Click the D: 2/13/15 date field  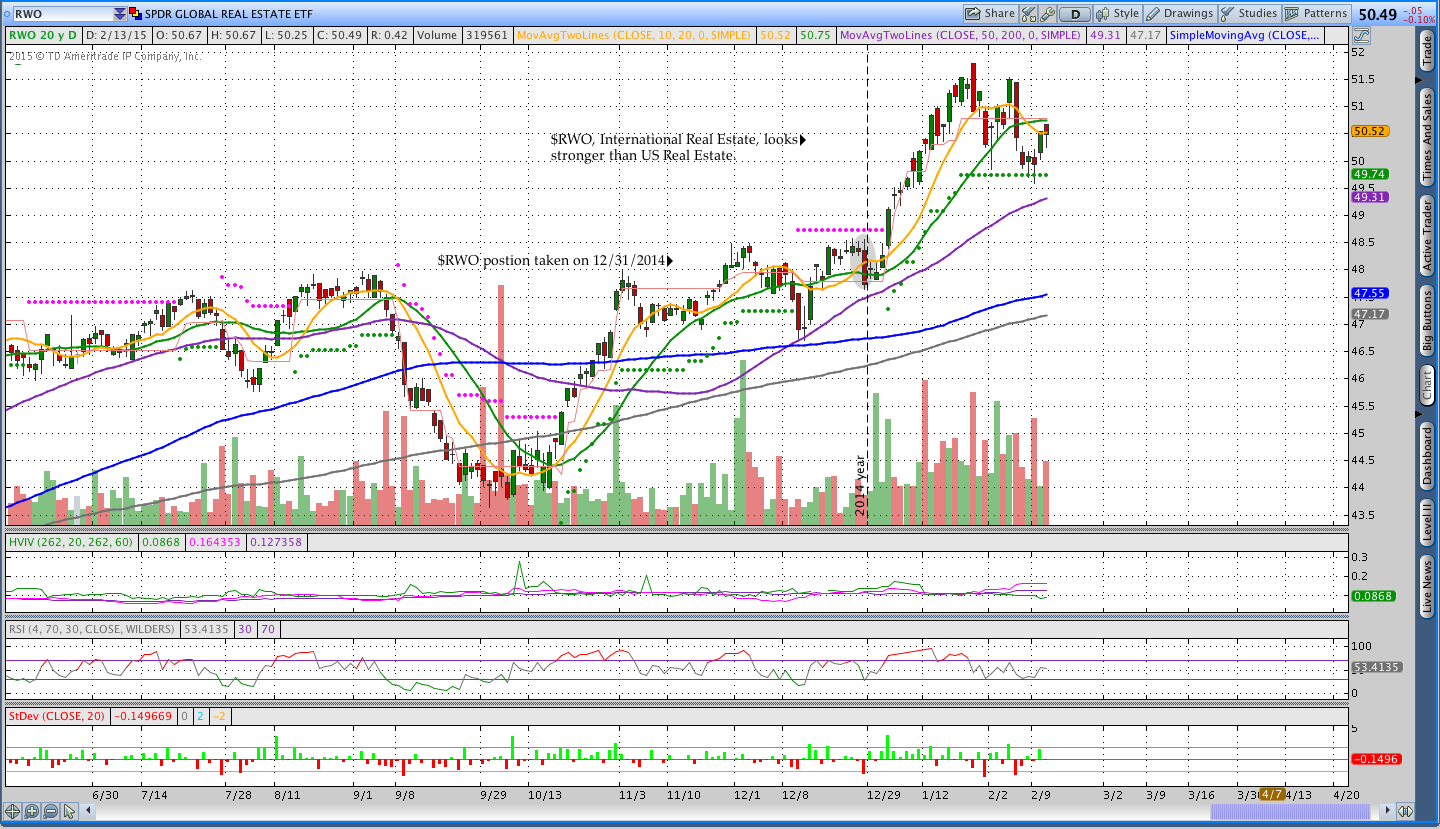pos(116,35)
